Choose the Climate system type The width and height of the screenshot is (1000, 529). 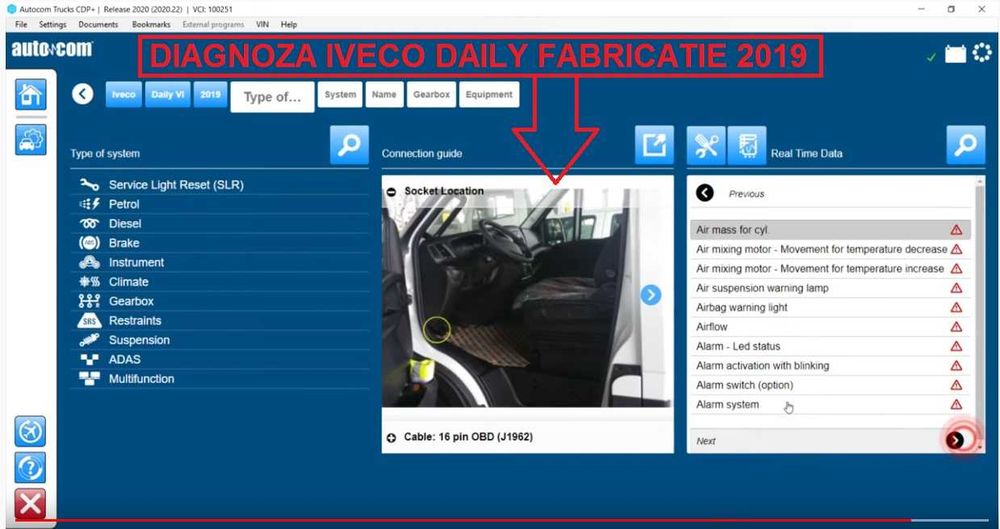[220, 282]
